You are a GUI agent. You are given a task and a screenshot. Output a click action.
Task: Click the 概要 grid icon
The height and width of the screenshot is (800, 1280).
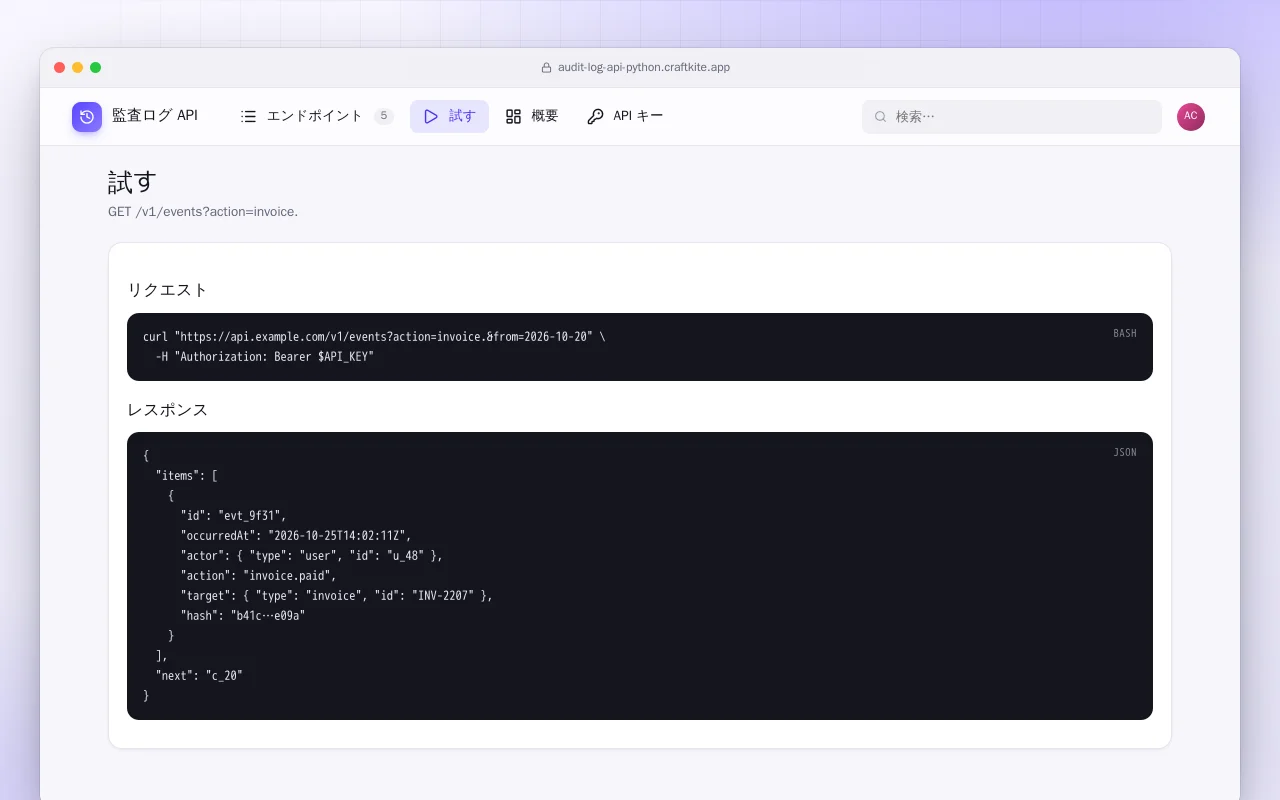[513, 116]
